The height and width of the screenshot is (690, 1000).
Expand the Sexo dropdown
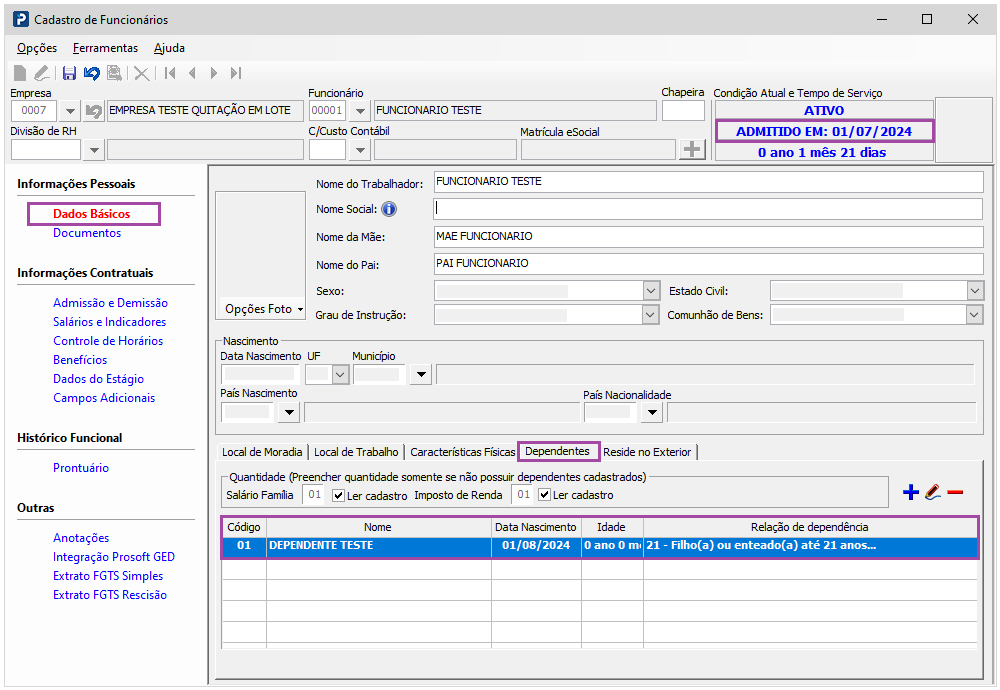tap(651, 291)
